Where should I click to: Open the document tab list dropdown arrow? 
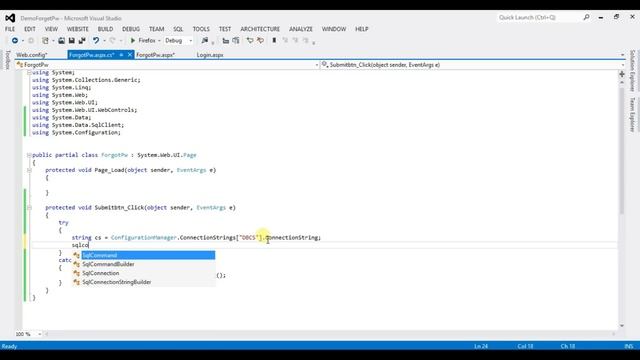click(622, 55)
